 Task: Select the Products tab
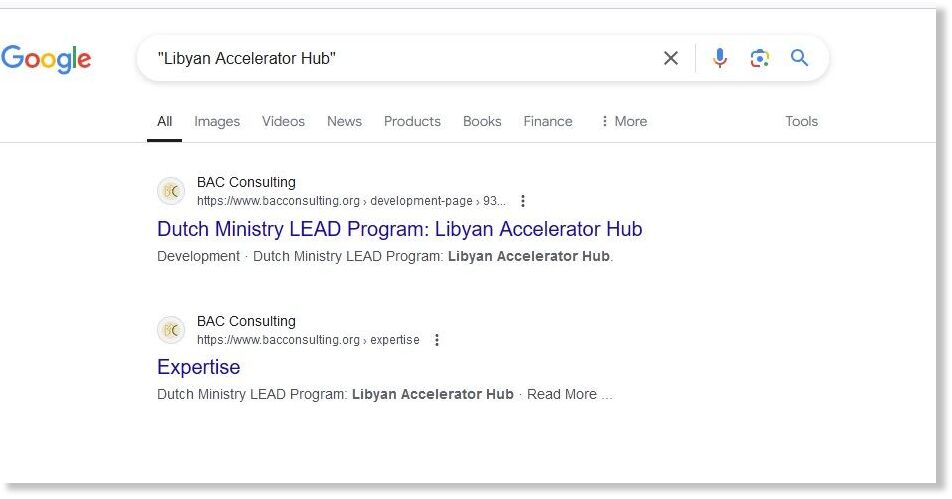412,121
